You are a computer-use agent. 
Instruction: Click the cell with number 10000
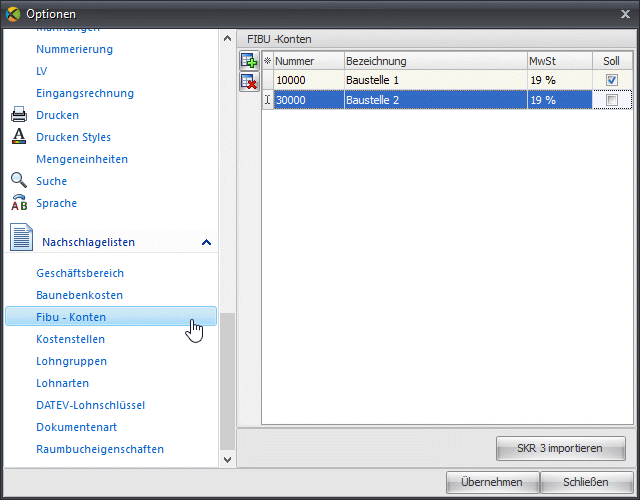tap(309, 80)
